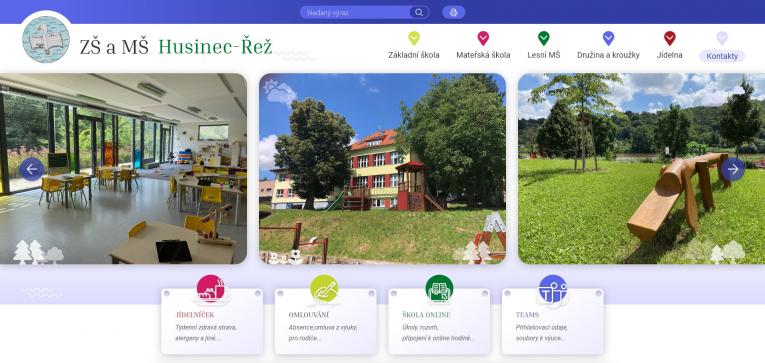Click the print icon in top bar
Viewport: 765px width, 363px height.
(453, 12)
